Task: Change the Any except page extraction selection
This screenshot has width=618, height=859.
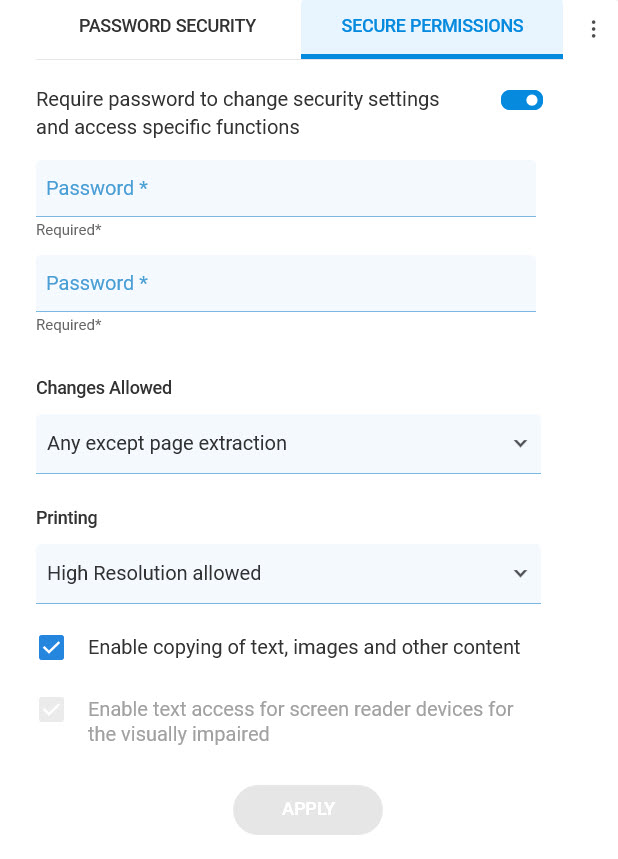Action: click(288, 443)
